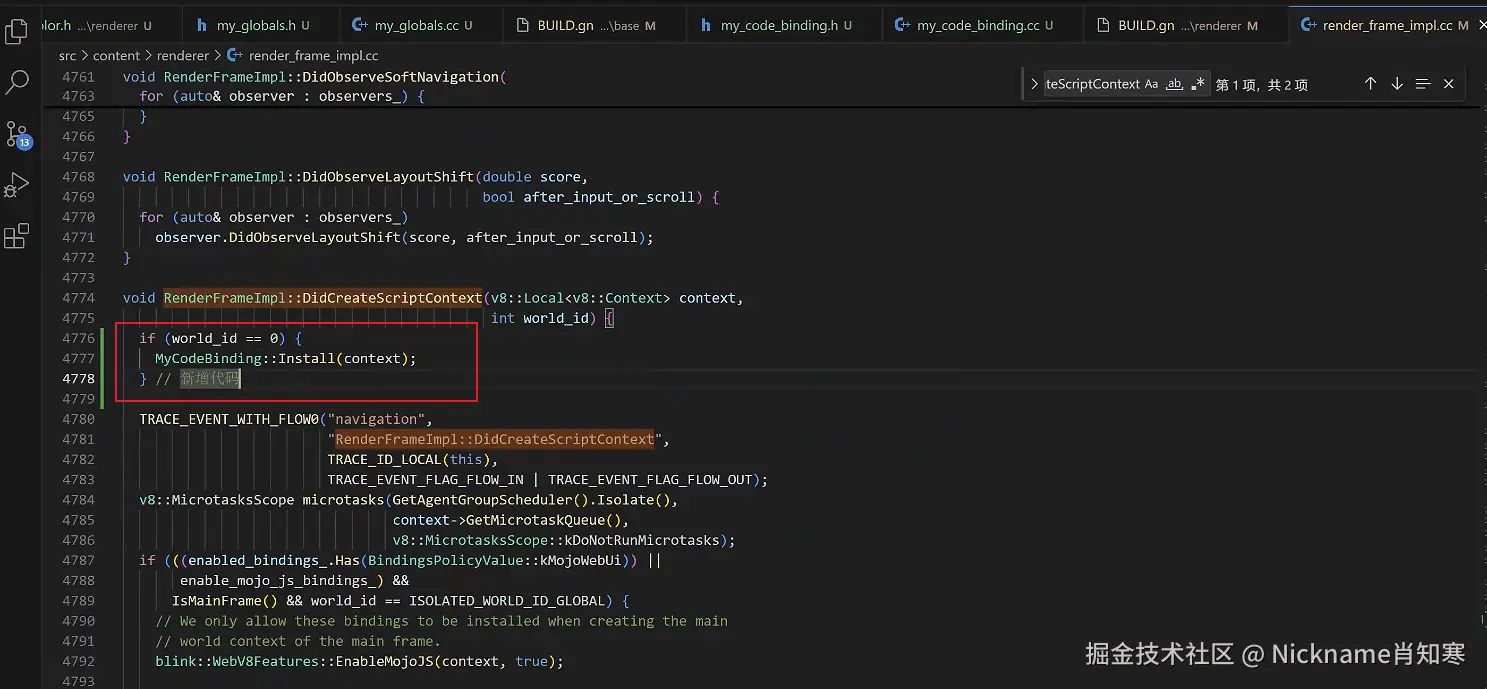Click MyCodeBinding::Install(context) code line
Viewport: 1487px width, 689px height.
(285, 358)
